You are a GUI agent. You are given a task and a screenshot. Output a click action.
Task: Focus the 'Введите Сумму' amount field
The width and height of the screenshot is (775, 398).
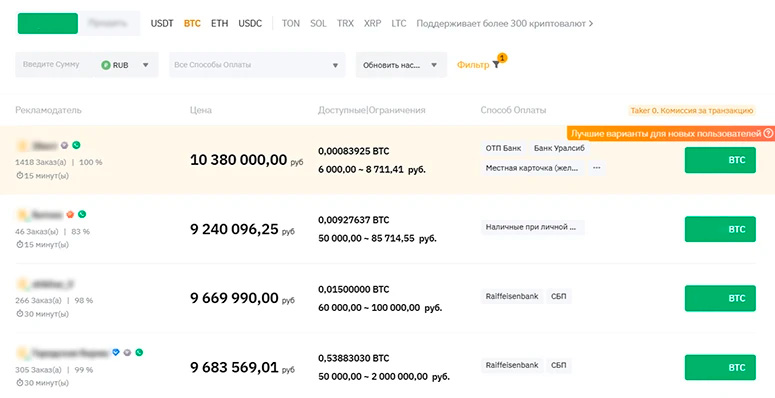[x=53, y=65]
